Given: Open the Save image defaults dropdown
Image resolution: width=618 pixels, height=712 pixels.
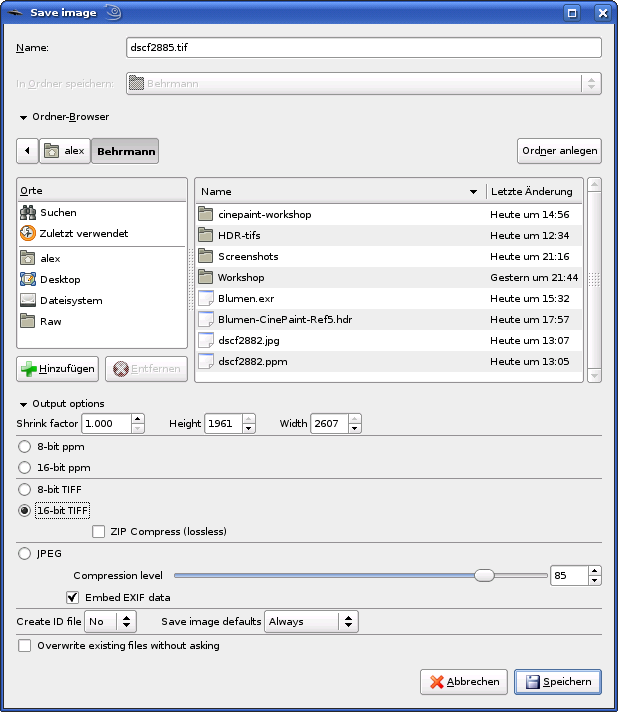Looking at the screenshot, I should 310,622.
